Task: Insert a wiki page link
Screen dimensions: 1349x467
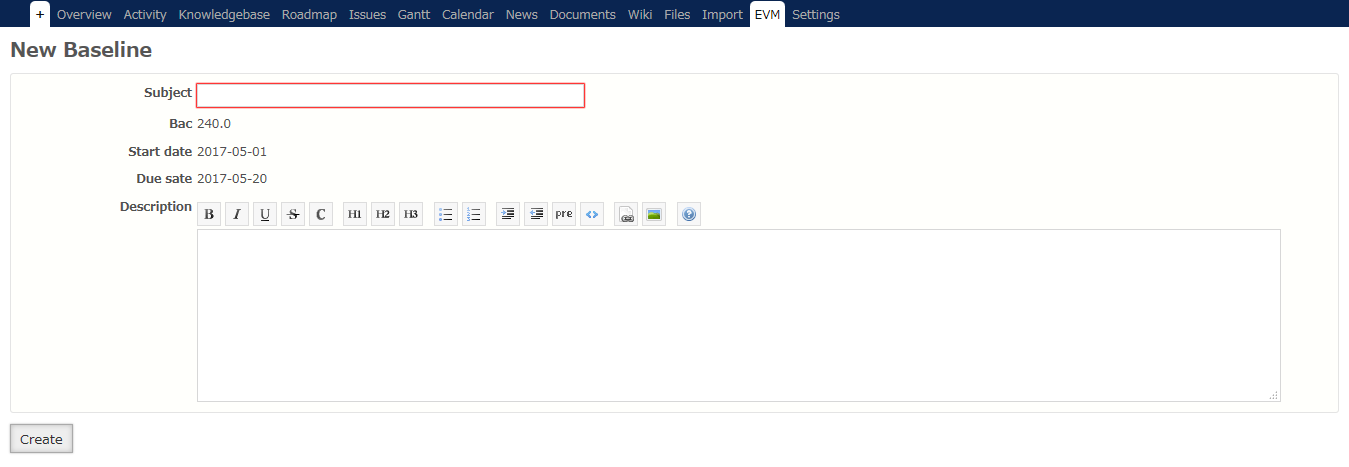Action: point(626,214)
